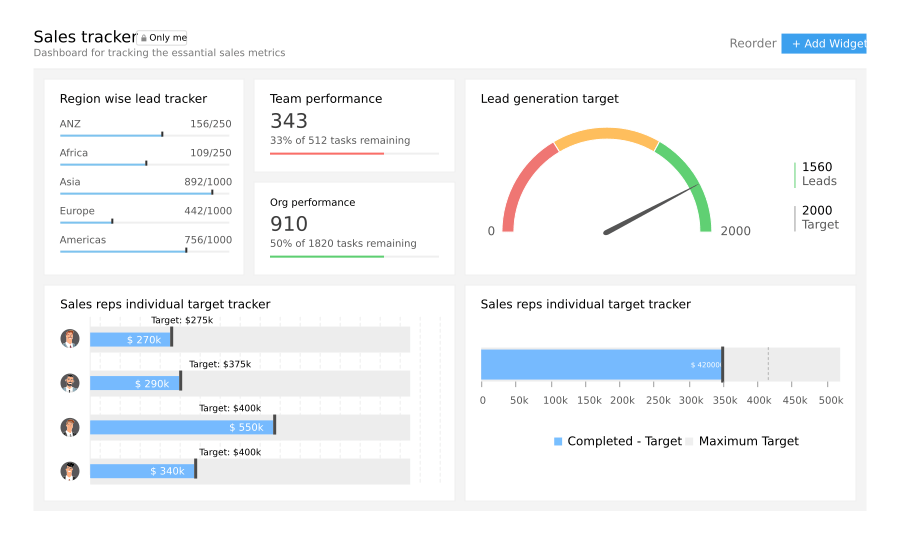This screenshot has height=543, width=900.
Task: Click the green segment of lead gauge
Action: click(x=691, y=183)
